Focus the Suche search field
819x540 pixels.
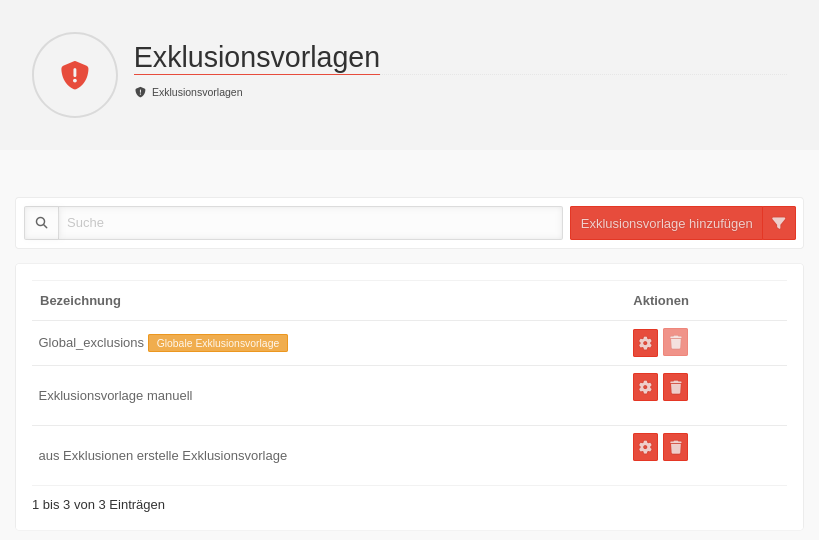tap(310, 223)
